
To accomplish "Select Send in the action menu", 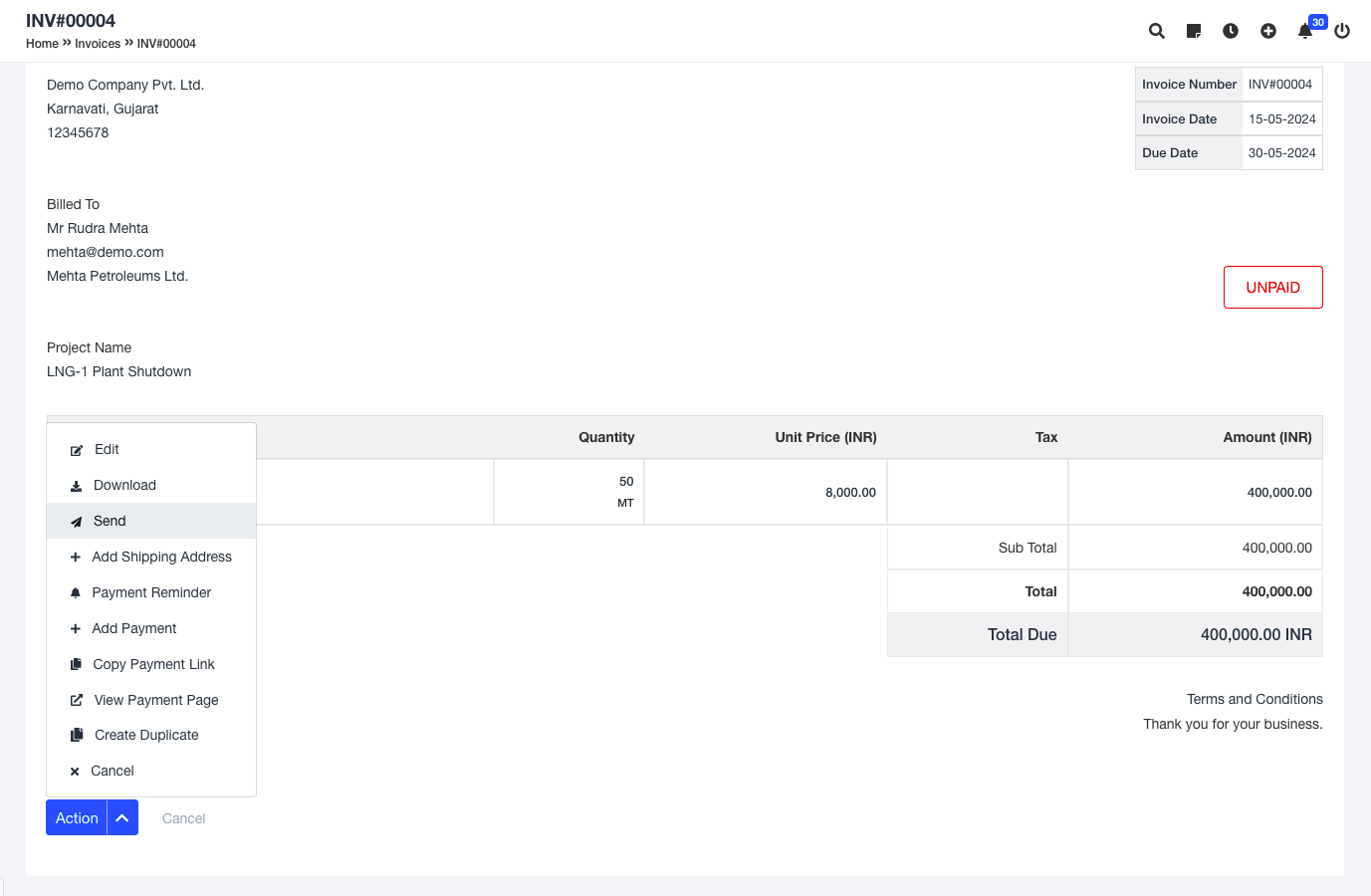I will (x=110, y=522).
